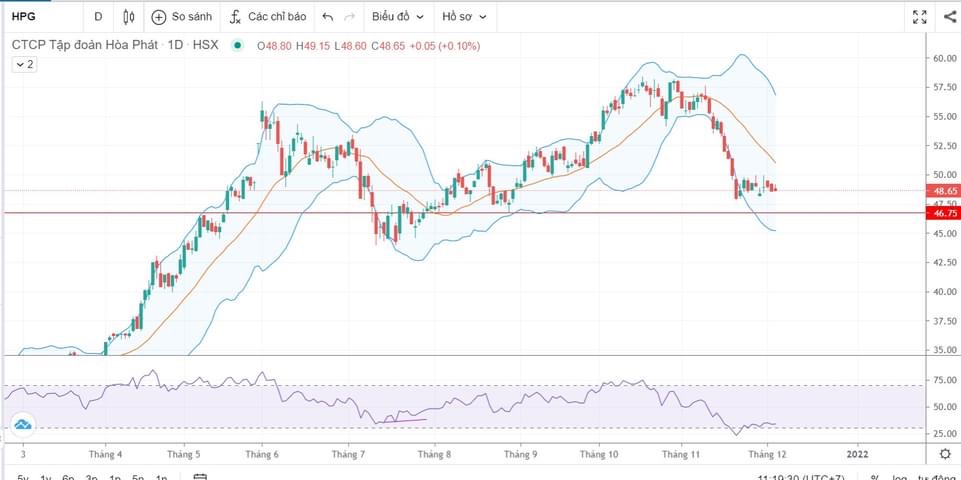
Task: Undo the last chart action
Action: [x=328, y=17]
